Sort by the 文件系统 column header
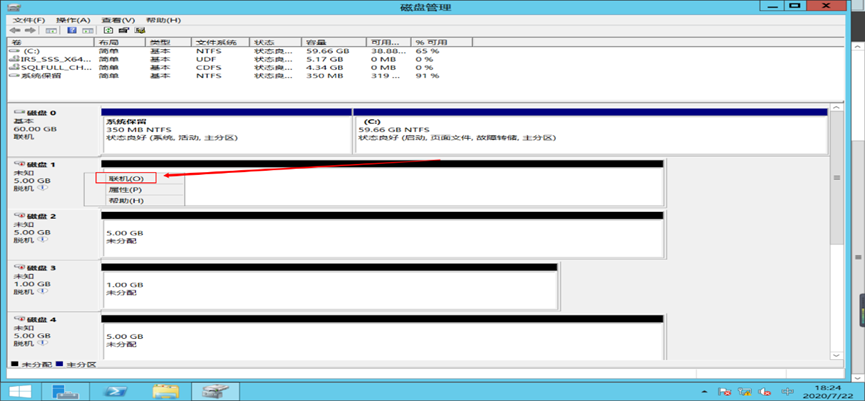This screenshot has width=865, height=401. pyautogui.click(x=220, y=42)
